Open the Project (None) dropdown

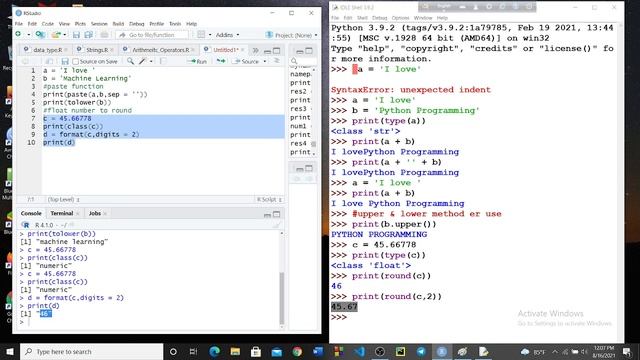click(291, 36)
